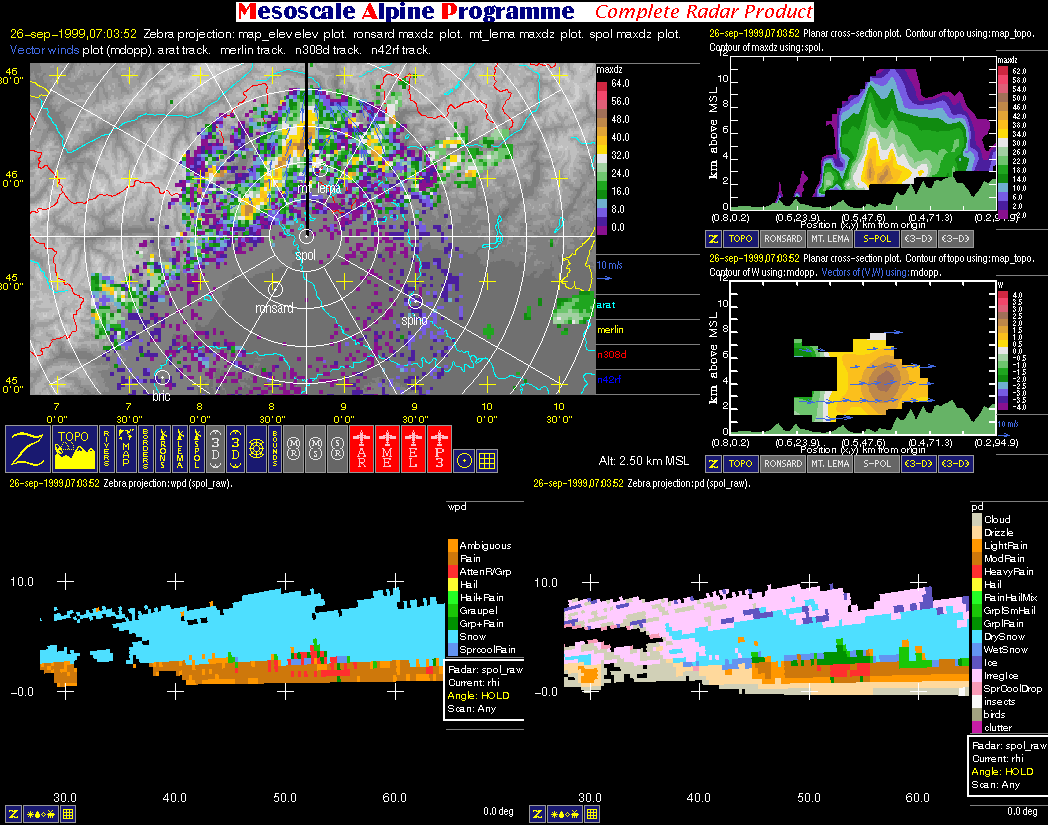The width and height of the screenshot is (1048, 825).
Task: Open second <3-D> selector under upper cross-section
Action: 952,239
